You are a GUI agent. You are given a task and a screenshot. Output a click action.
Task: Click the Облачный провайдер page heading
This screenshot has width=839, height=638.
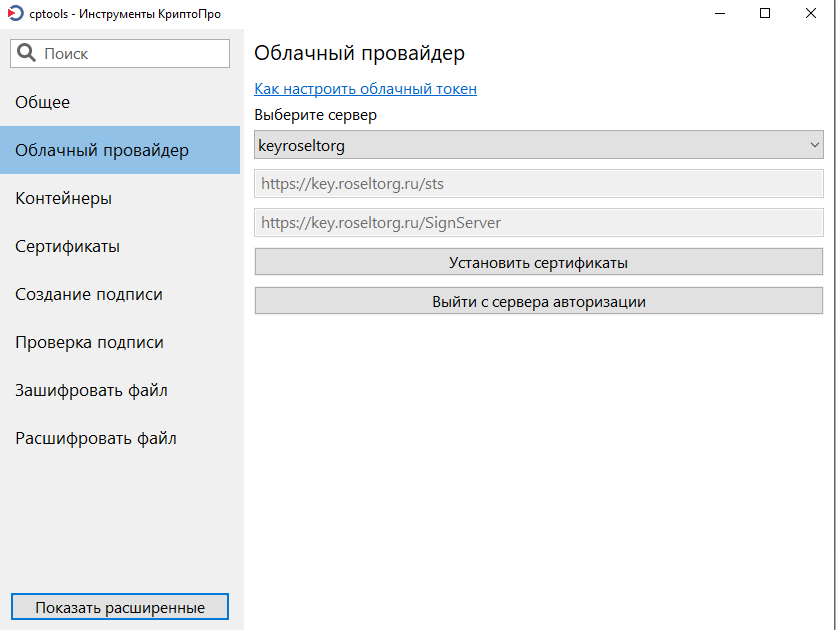tap(360, 53)
